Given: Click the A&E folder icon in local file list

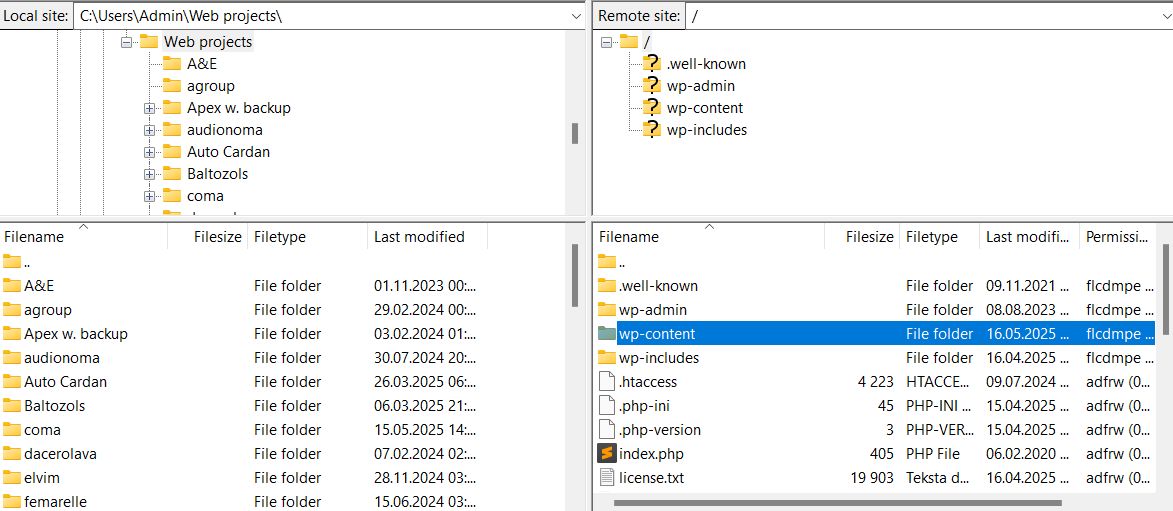Looking at the screenshot, I should click(11, 285).
